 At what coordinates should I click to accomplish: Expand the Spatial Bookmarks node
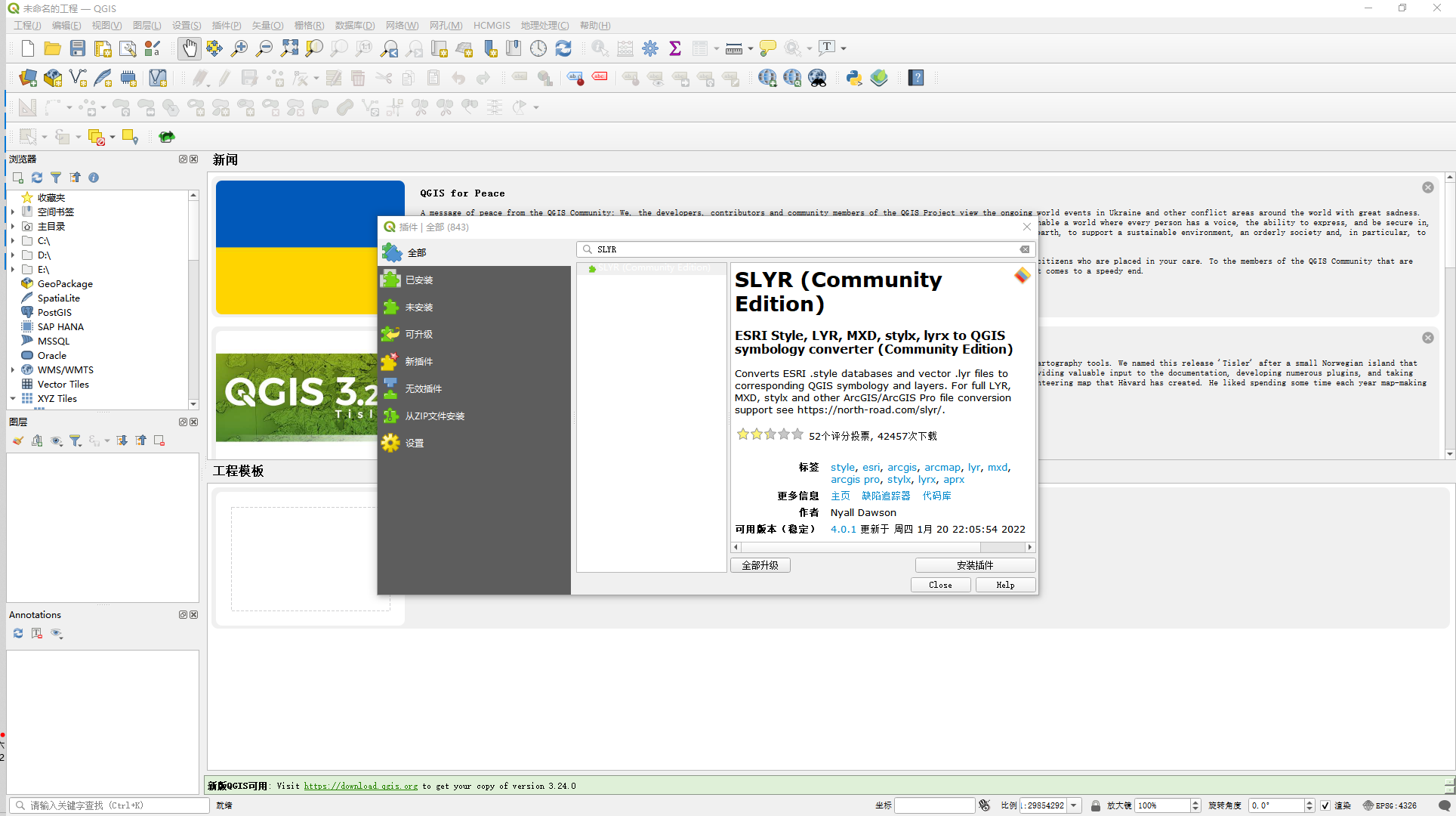(x=13, y=212)
